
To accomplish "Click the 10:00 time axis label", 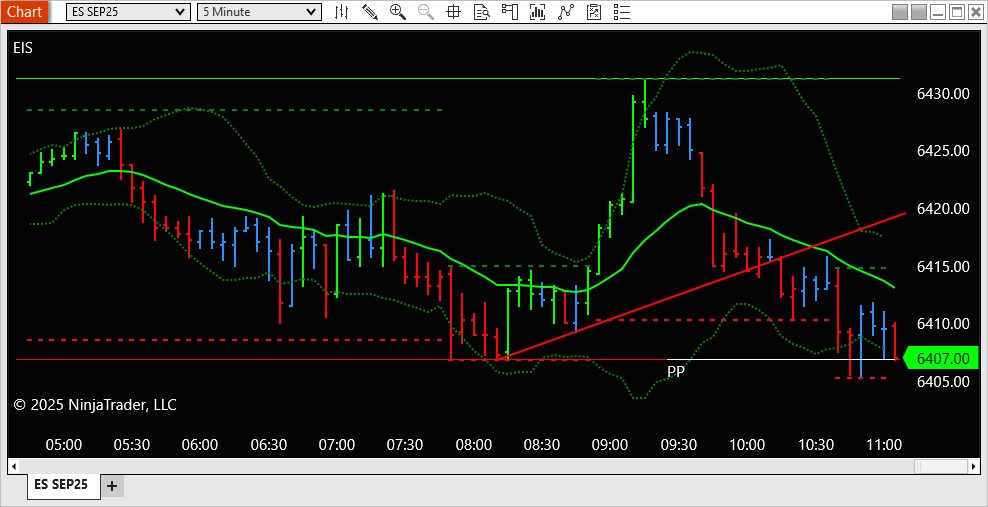I will pos(747,445).
